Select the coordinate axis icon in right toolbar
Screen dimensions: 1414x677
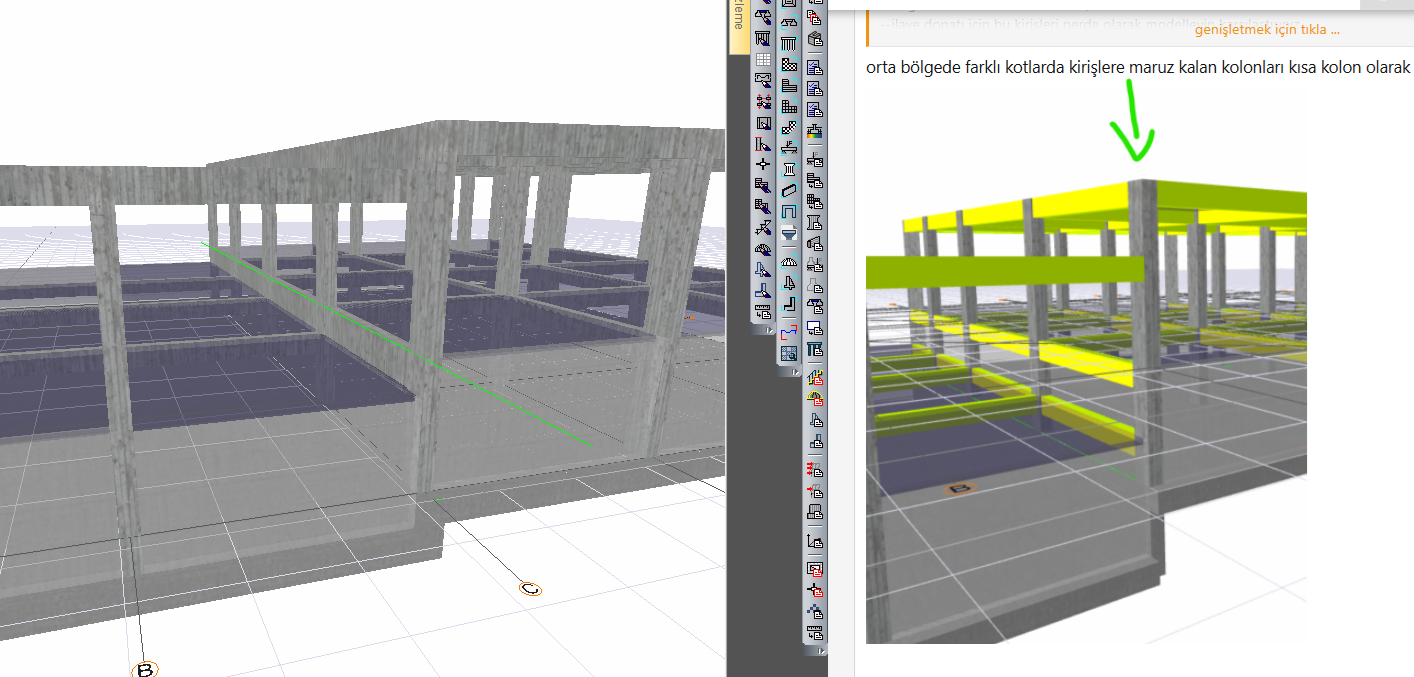(x=814, y=541)
